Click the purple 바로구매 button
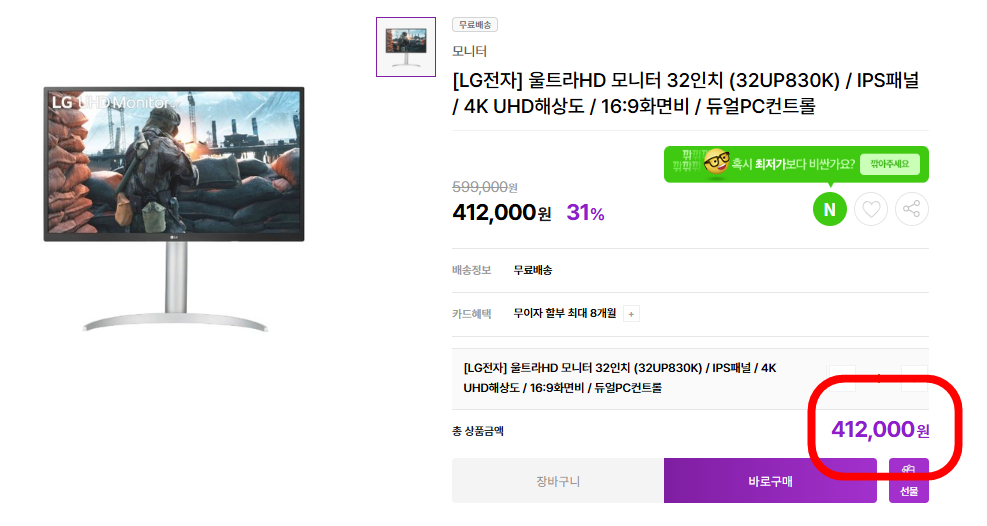The width and height of the screenshot is (987, 526). click(x=770, y=481)
